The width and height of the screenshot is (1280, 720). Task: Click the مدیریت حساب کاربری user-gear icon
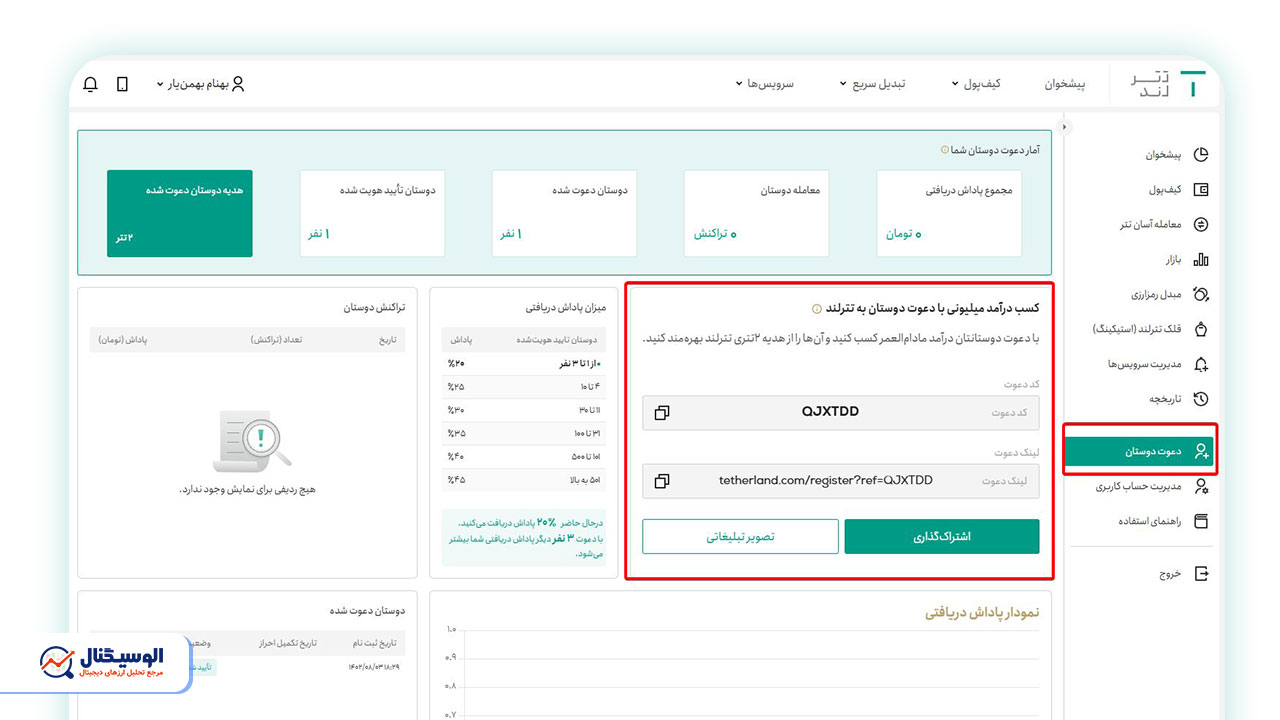coord(1201,486)
